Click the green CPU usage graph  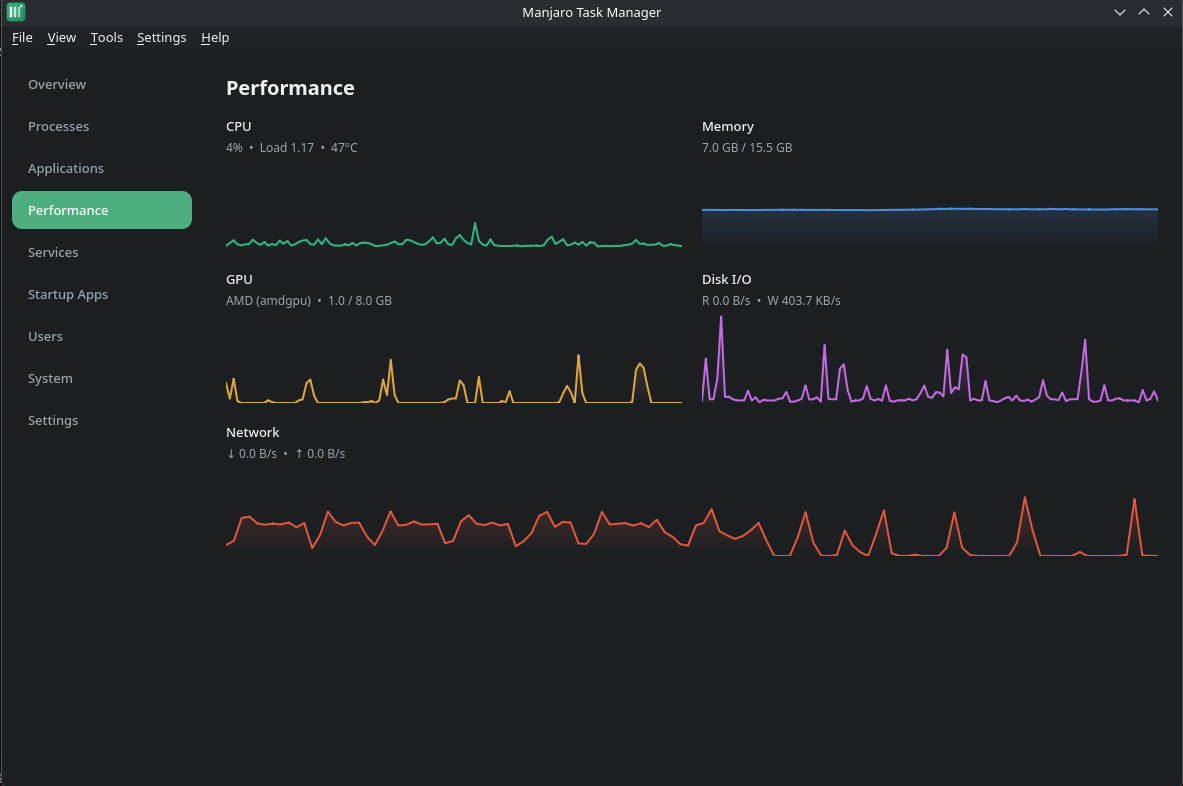point(454,205)
